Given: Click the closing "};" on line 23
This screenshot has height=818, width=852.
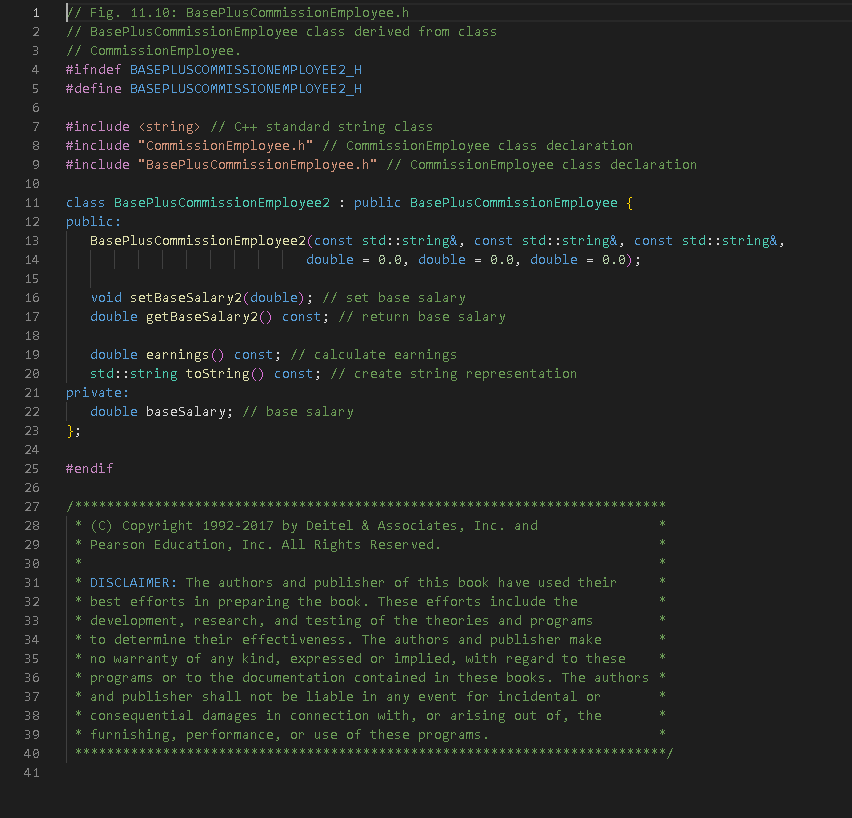Looking at the screenshot, I should point(73,431).
